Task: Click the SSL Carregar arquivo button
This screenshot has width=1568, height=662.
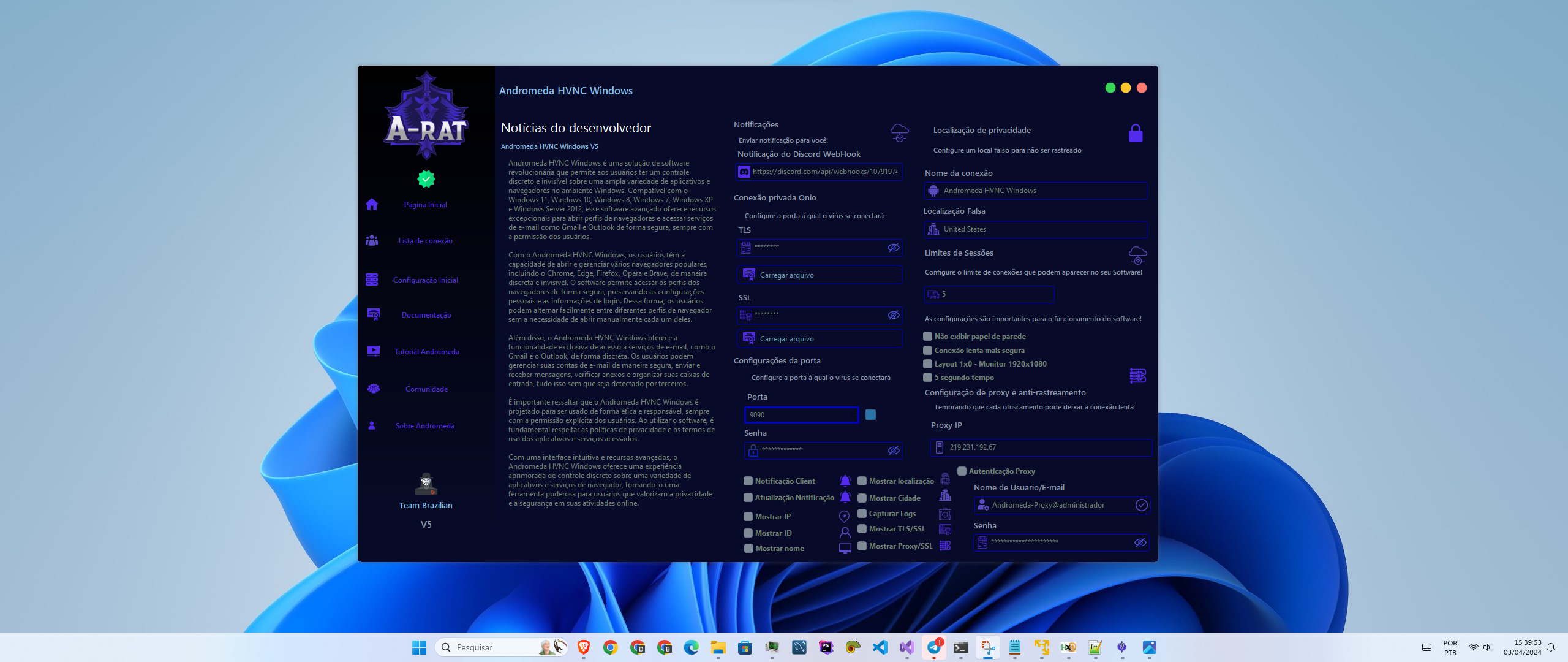Action: click(820, 338)
